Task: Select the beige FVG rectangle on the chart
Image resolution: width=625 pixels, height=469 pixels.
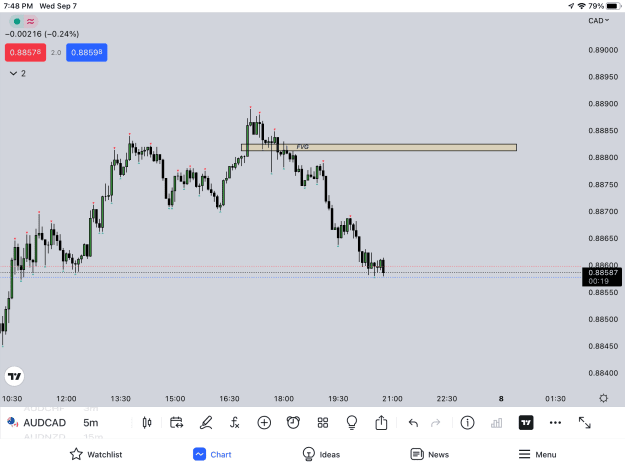Action: [x=379, y=147]
